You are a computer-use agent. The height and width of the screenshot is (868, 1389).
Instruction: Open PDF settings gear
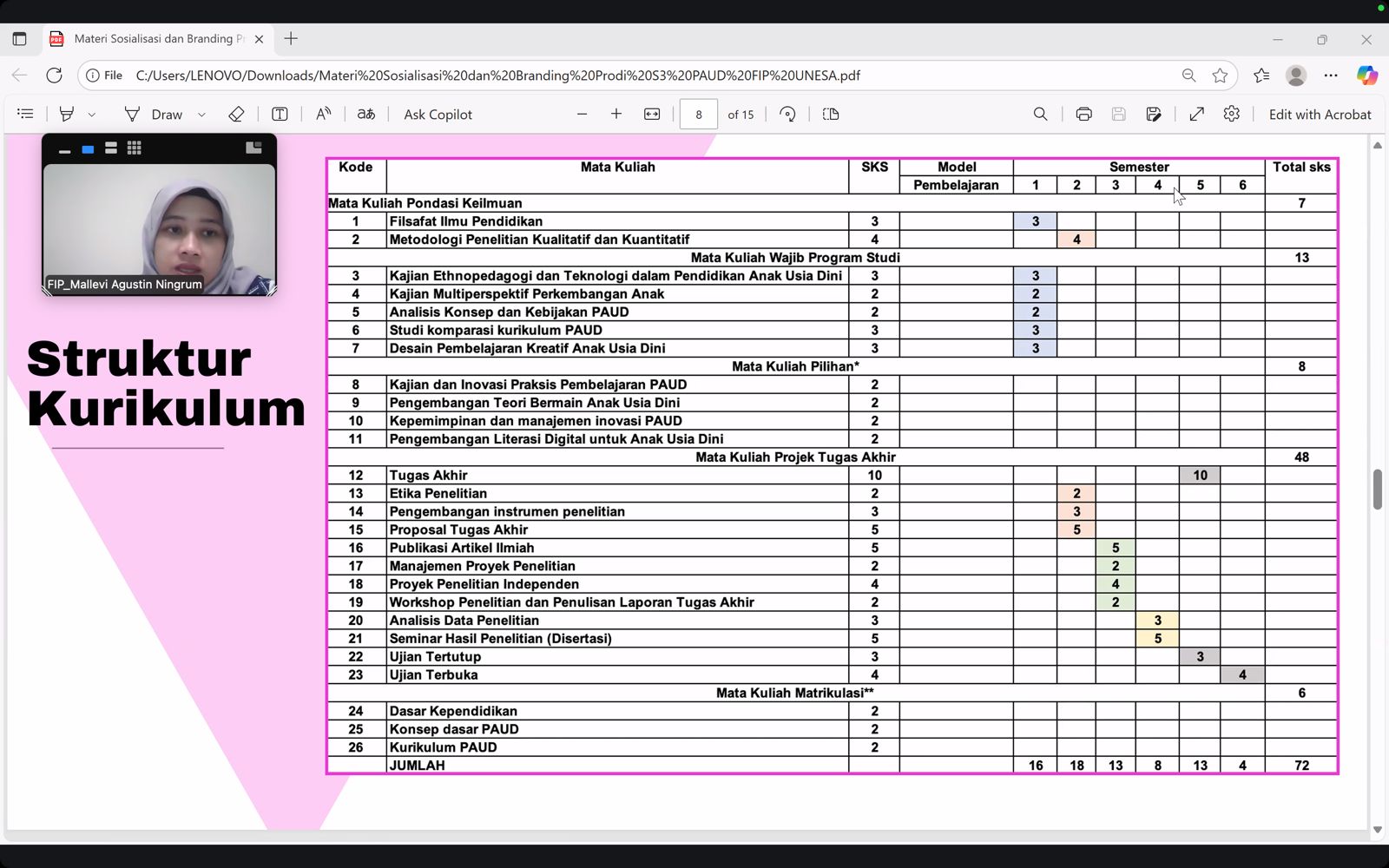(1231, 114)
